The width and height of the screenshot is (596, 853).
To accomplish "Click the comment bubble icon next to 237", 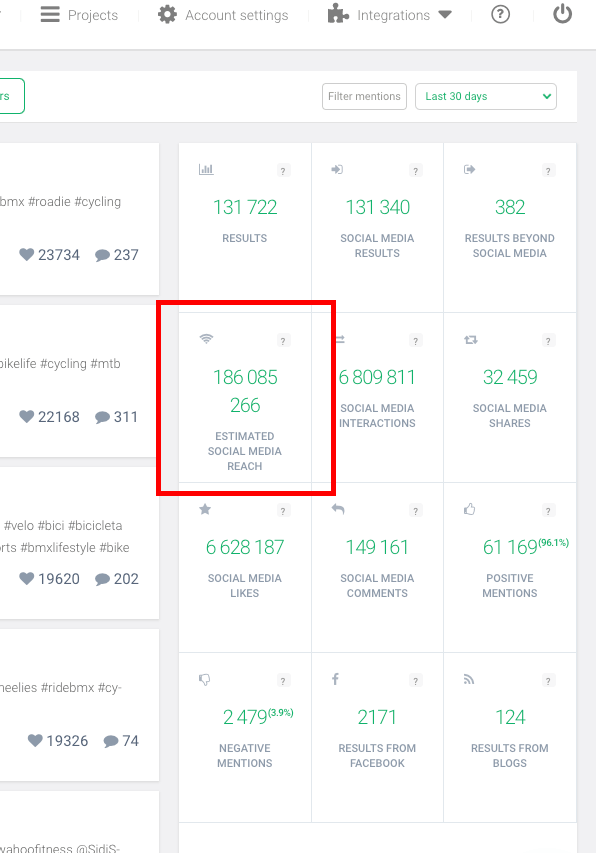I will pos(102,255).
